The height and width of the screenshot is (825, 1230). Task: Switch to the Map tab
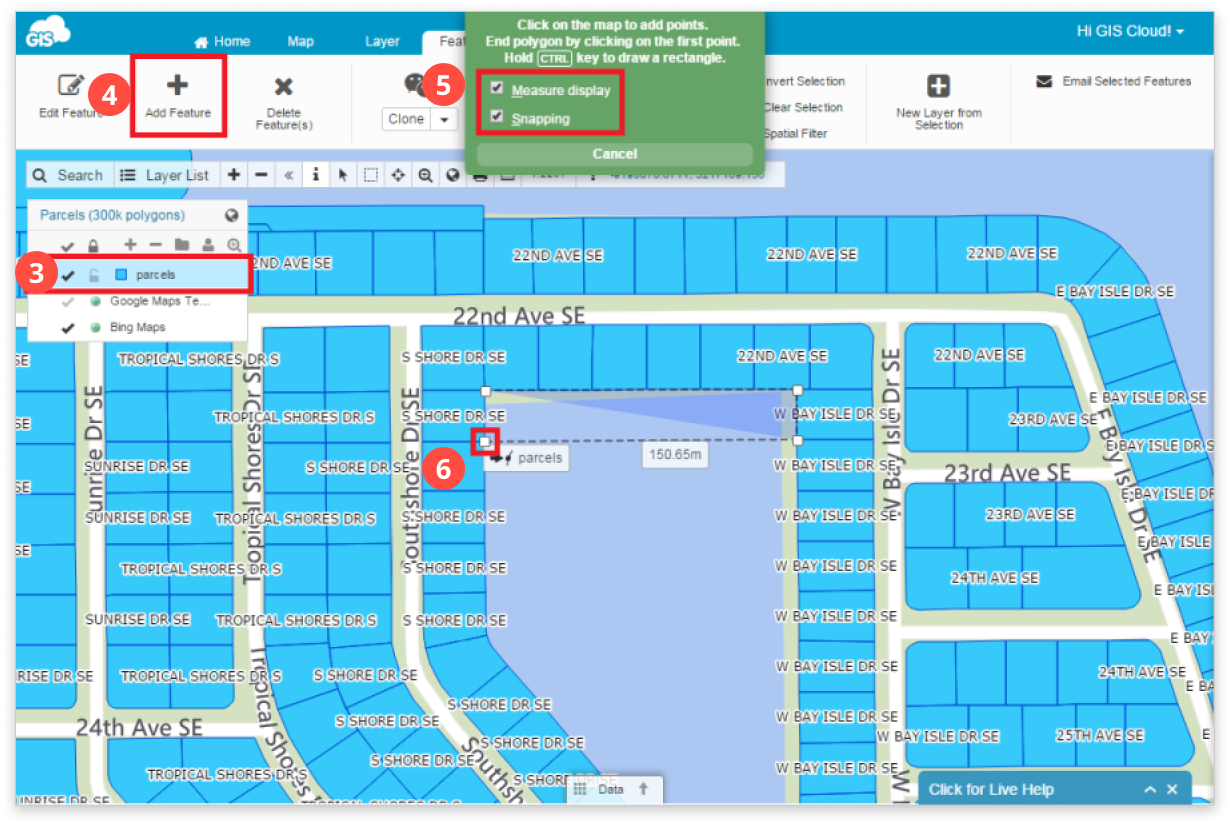click(x=300, y=41)
